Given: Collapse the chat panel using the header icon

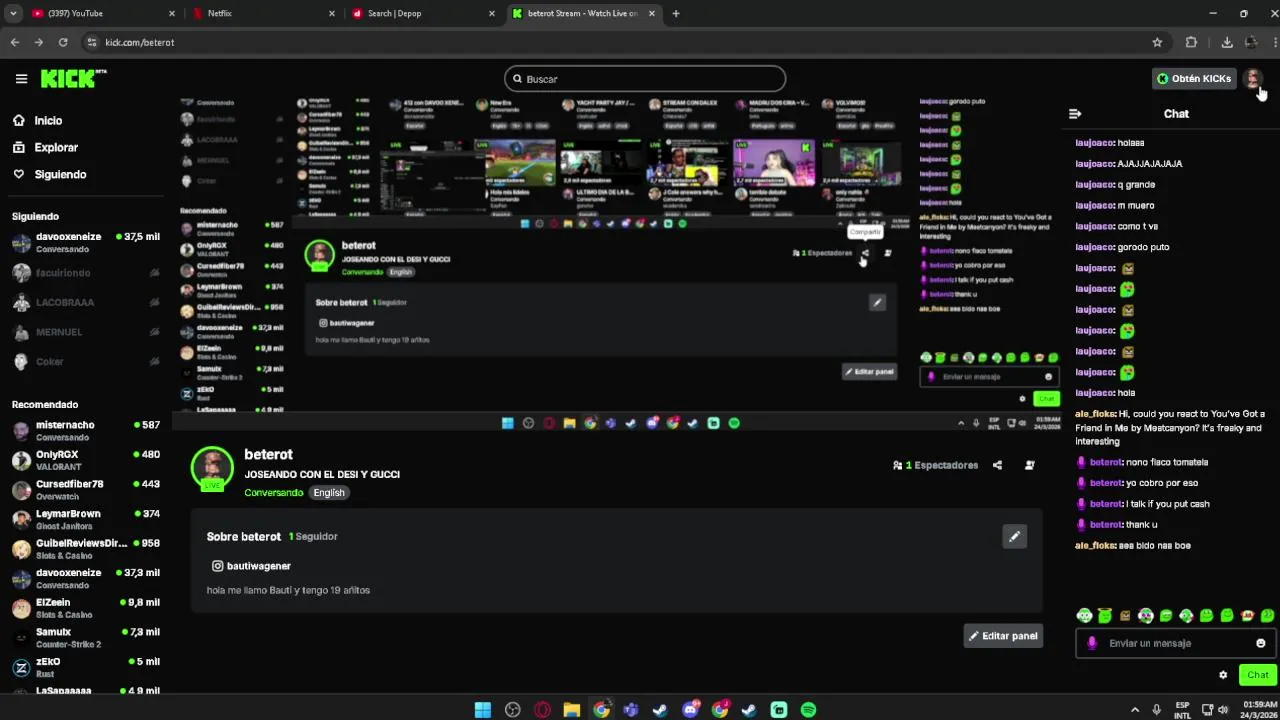Looking at the screenshot, I should click(x=1075, y=114).
